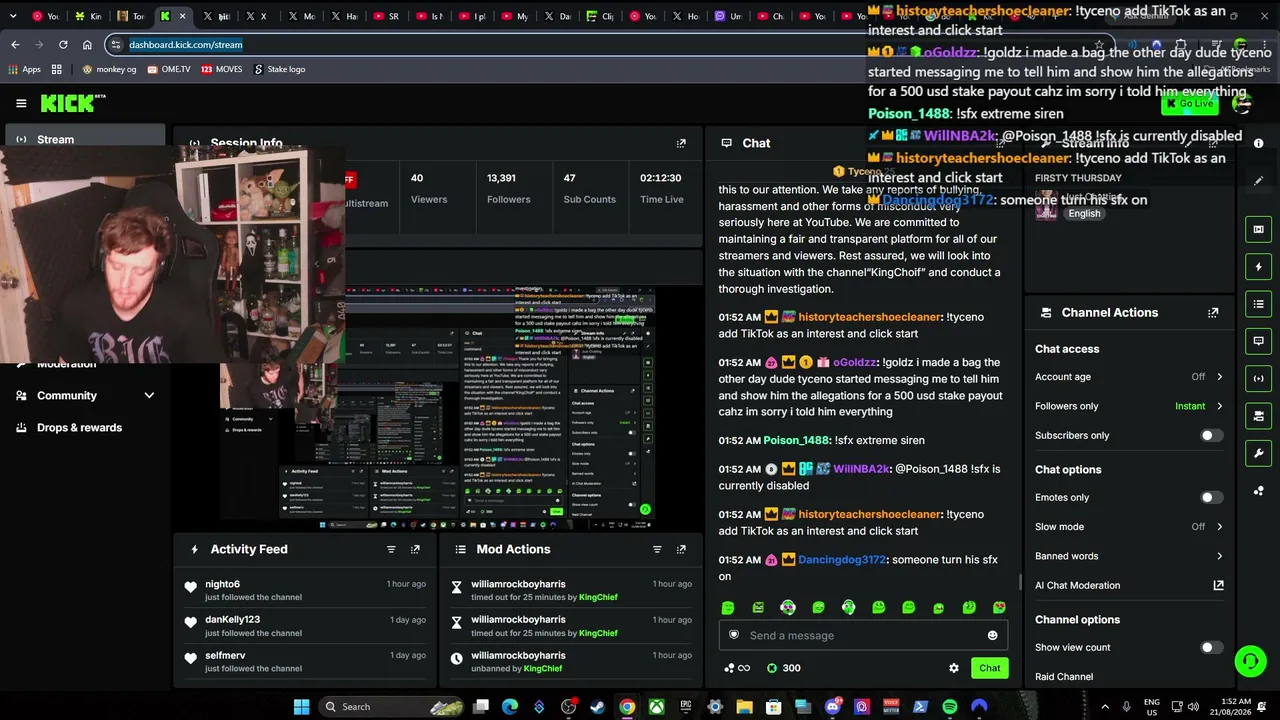
Task: Open Chrome from the taskbar
Action: [627, 707]
